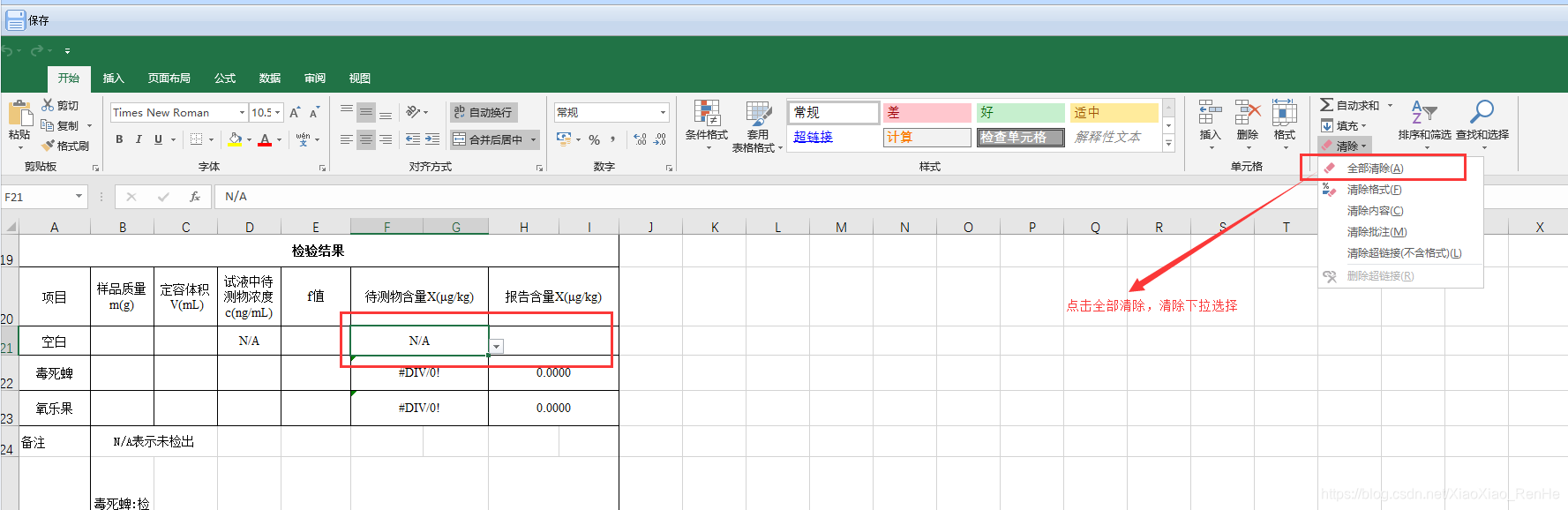Align text right

(x=386, y=139)
